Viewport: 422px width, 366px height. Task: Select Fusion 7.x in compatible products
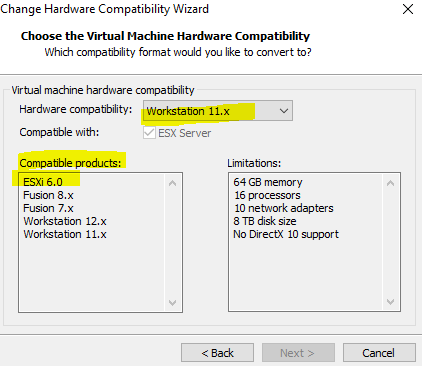48,208
